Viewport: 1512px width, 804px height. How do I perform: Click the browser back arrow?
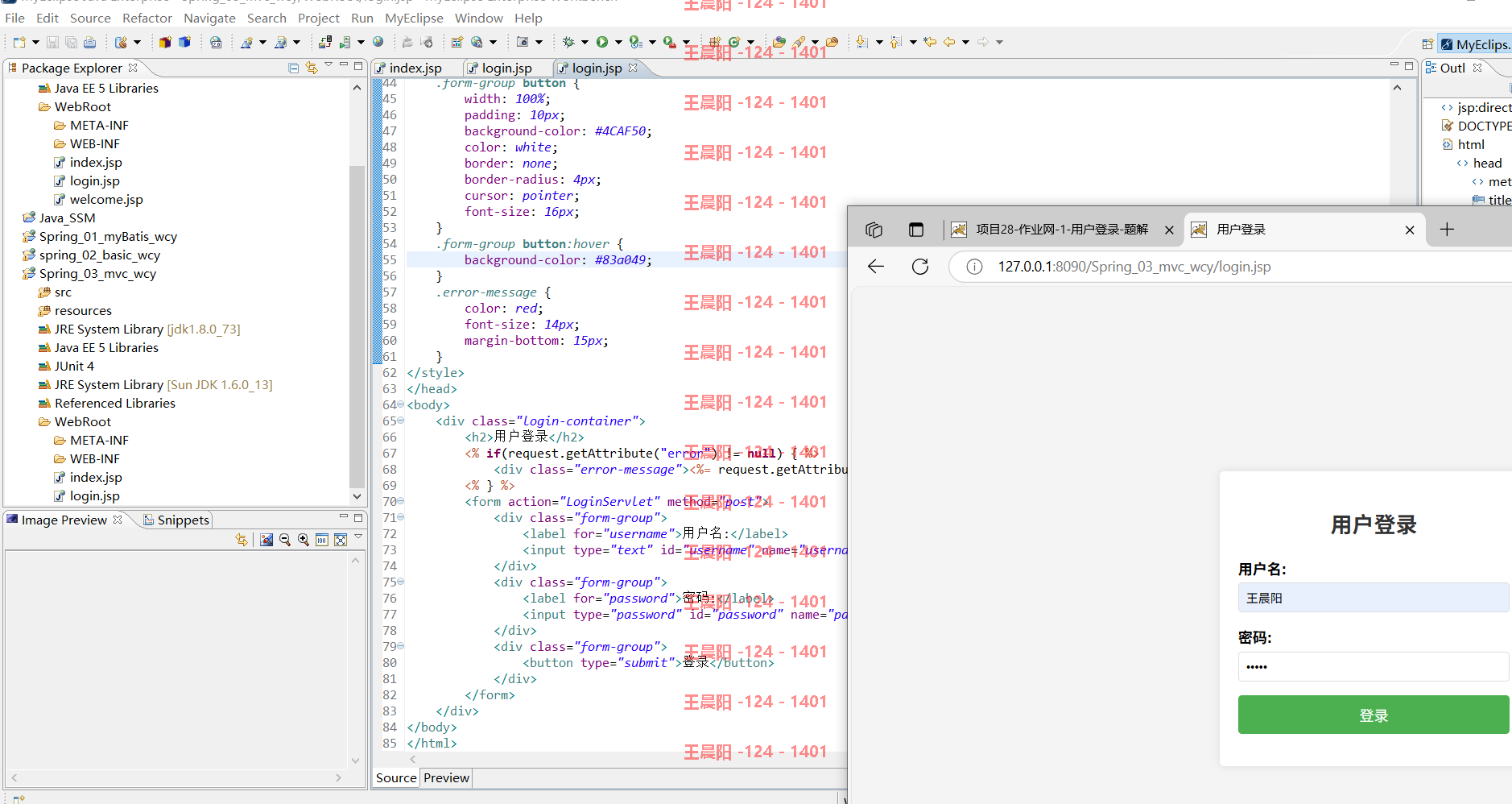coord(876,267)
